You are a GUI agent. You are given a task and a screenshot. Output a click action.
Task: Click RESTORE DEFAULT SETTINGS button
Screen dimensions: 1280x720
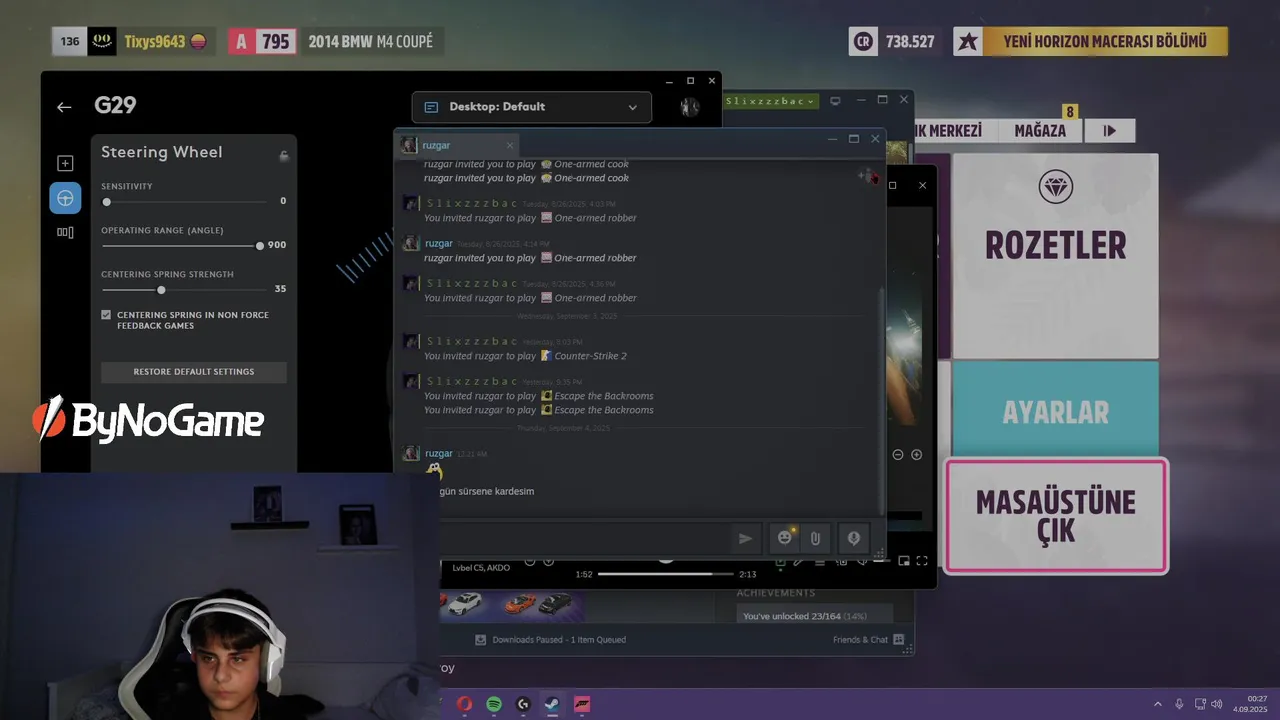tap(194, 372)
